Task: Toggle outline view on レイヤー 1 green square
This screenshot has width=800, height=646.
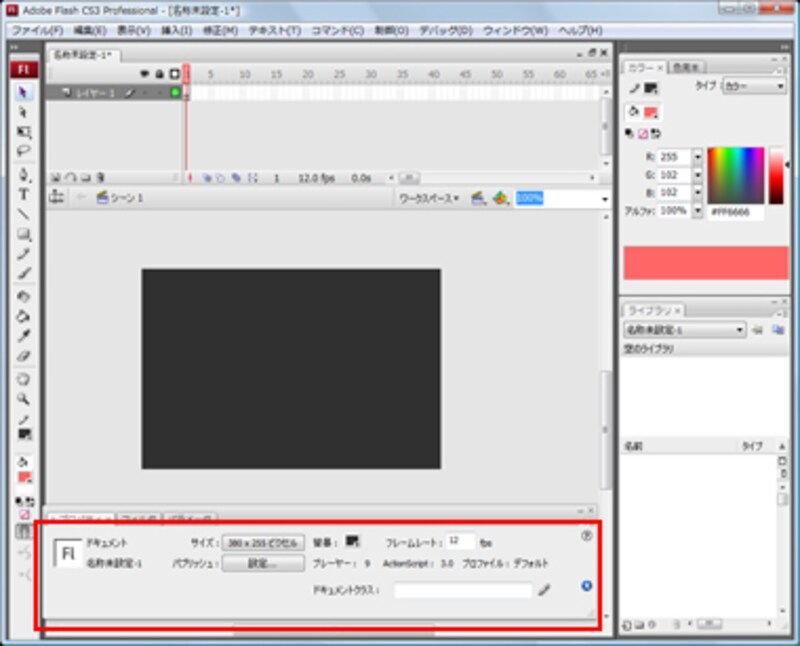Action: (x=175, y=93)
